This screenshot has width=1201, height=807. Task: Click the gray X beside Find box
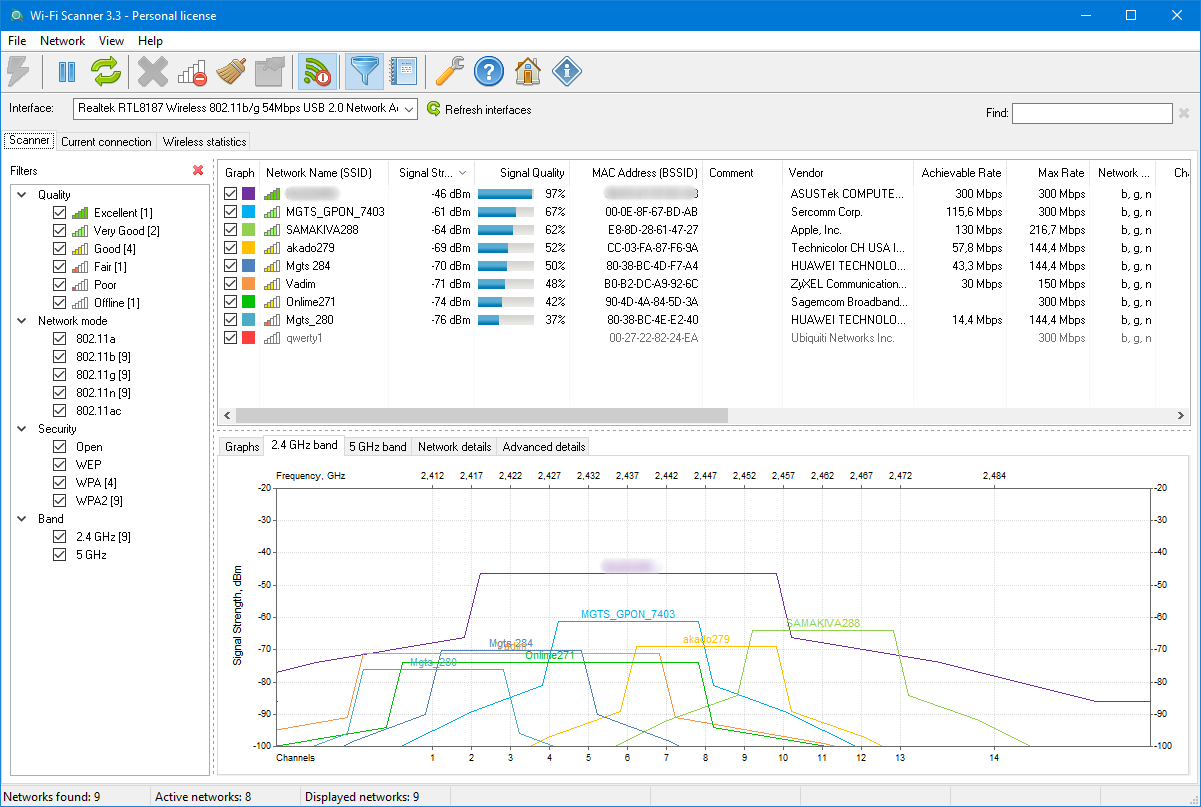(x=1184, y=113)
